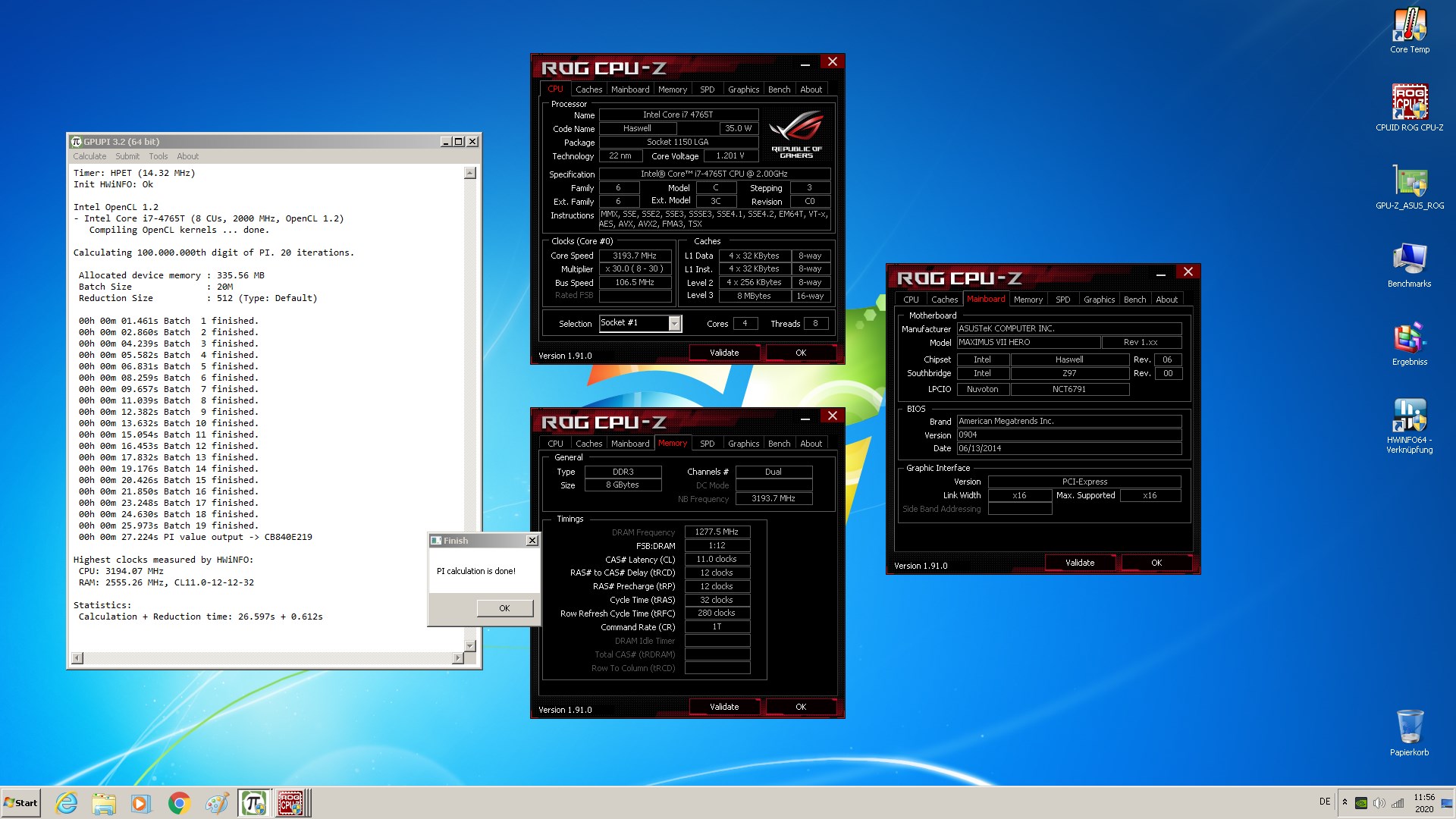This screenshot has width=1456, height=819.
Task: Open the Core Temp desktop shortcut
Action: click(1410, 31)
